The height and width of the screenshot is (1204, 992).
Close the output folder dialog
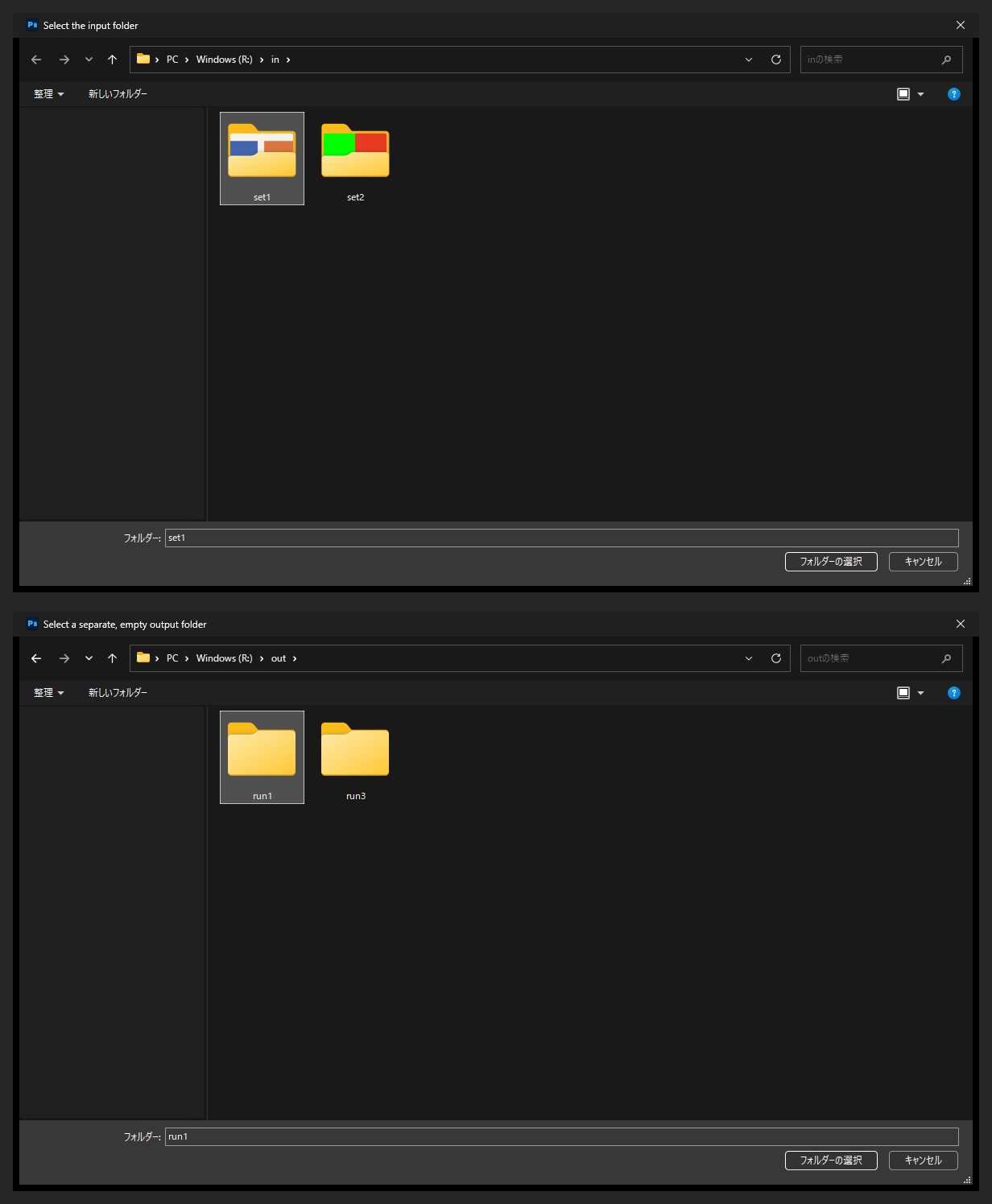961,624
